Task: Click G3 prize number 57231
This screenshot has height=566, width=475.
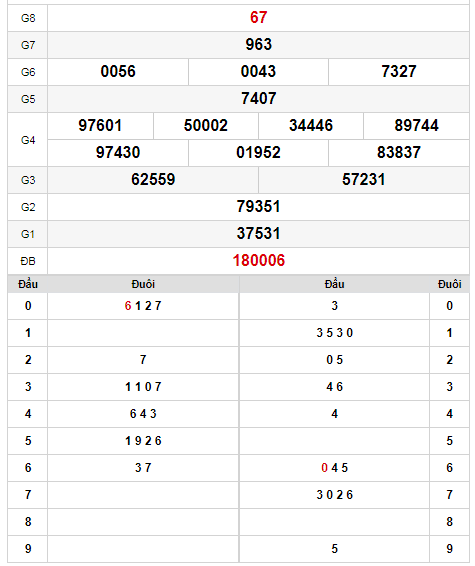Action: click(x=364, y=179)
